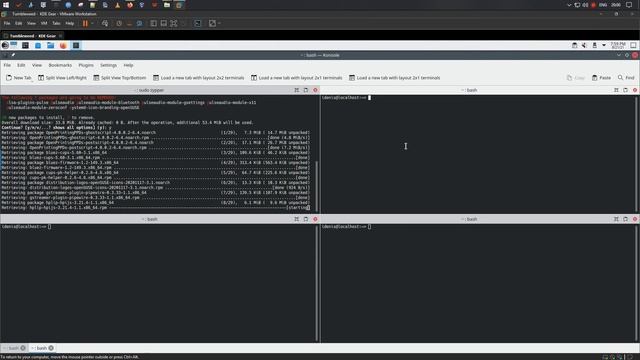Close the bottom-left bash pane
The width and height of the screenshot is (640, 360).
coord(315,219)
